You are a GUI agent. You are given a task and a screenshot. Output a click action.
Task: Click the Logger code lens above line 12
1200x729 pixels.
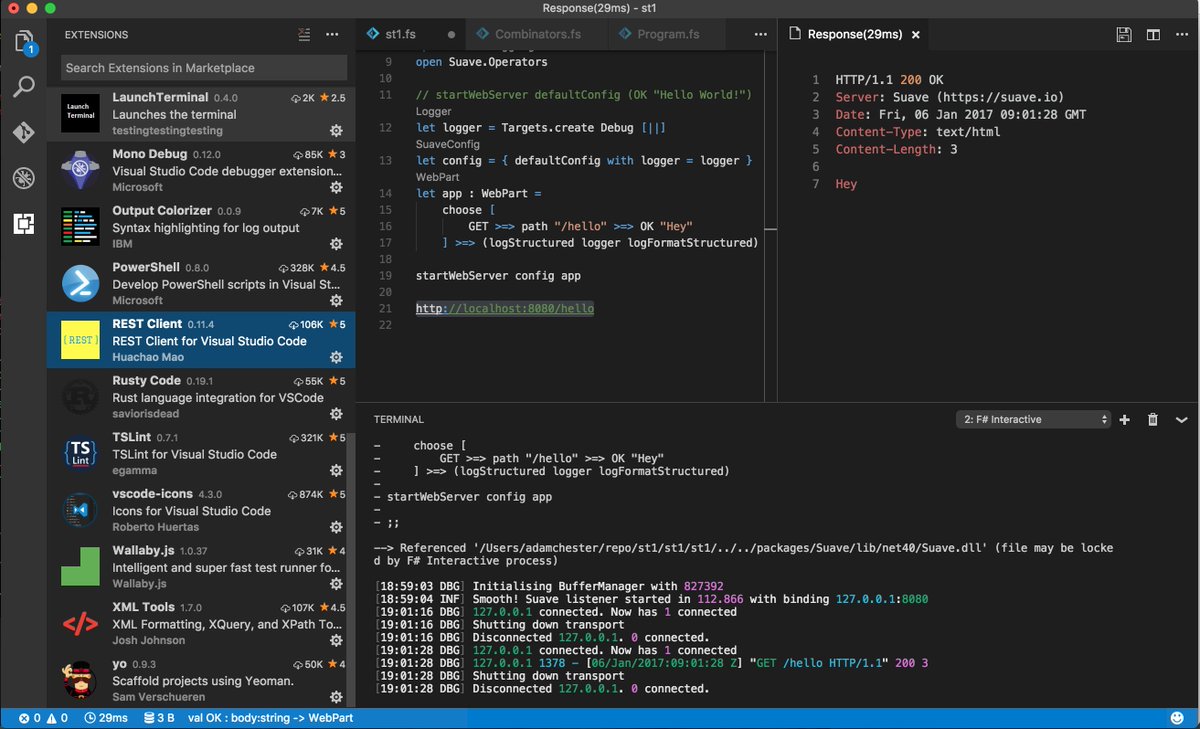click(434, 112)
